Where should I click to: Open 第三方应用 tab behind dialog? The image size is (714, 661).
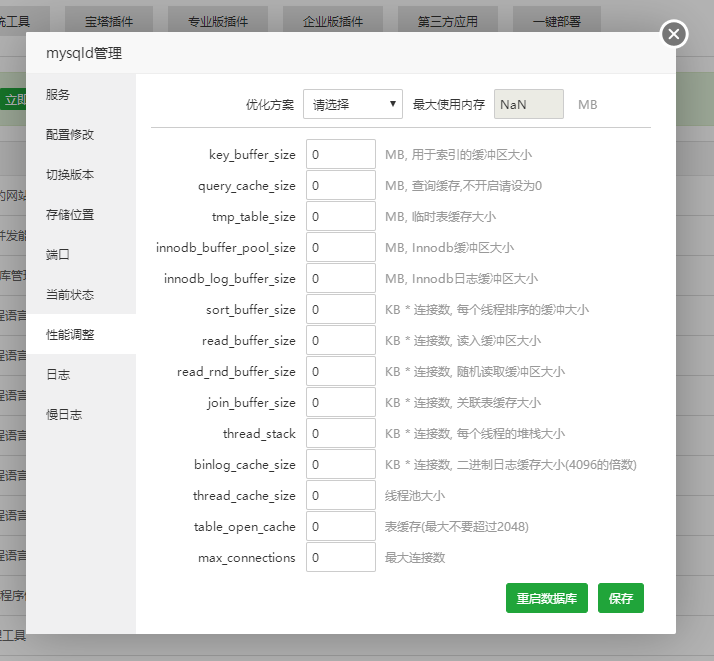point(448,21)
